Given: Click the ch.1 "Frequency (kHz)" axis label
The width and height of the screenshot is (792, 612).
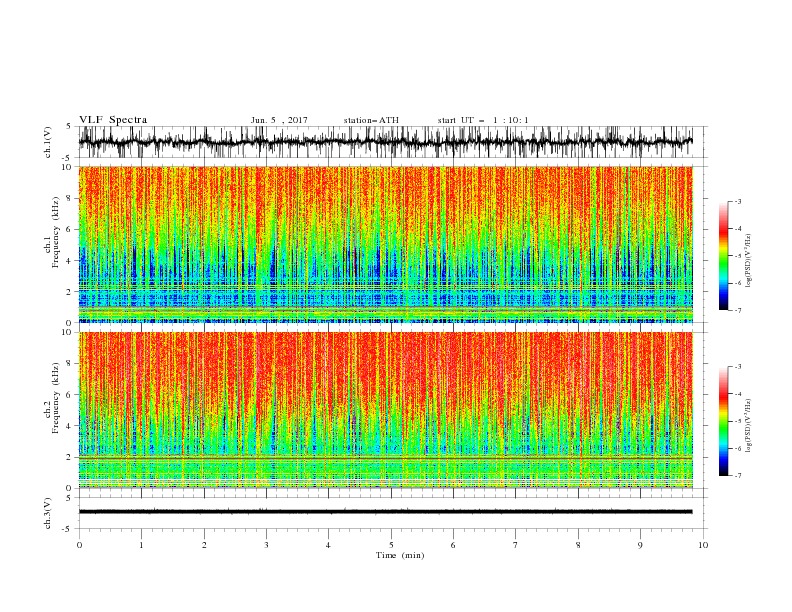Looking at the screenshot, I should tap(55, 233).
